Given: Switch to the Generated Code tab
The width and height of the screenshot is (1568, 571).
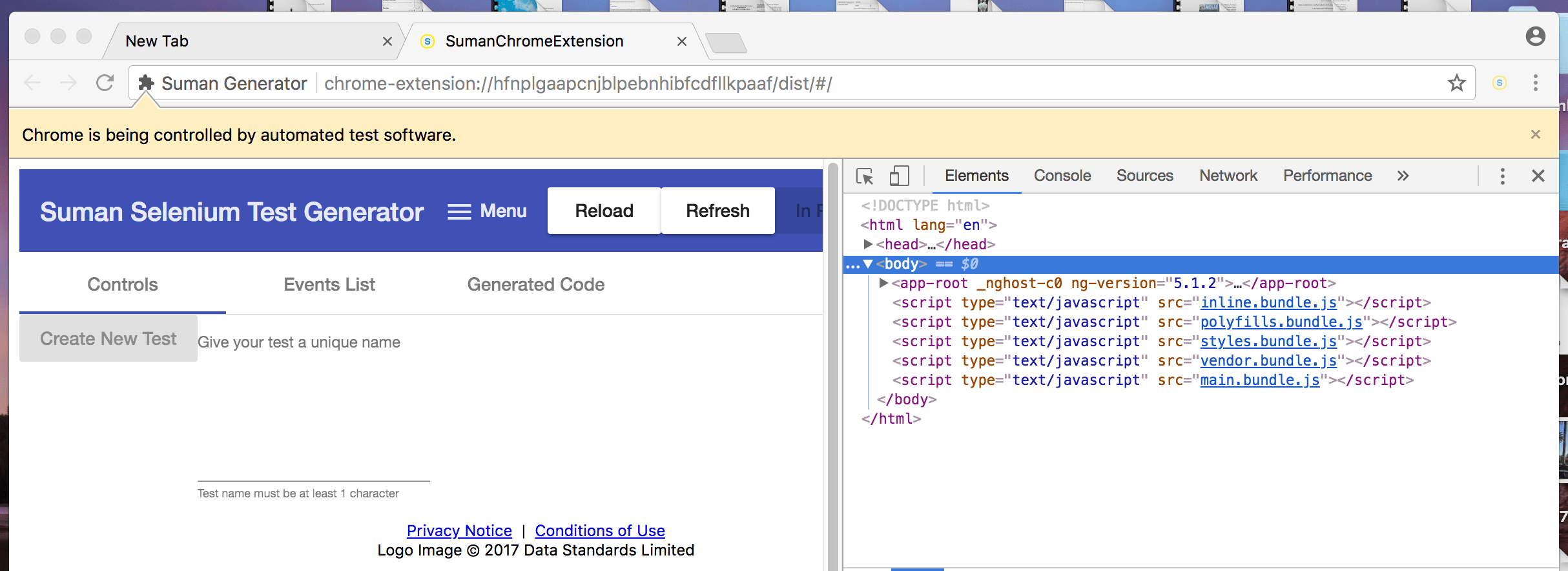Looking at the screenshot, I should tap(536, 284).
